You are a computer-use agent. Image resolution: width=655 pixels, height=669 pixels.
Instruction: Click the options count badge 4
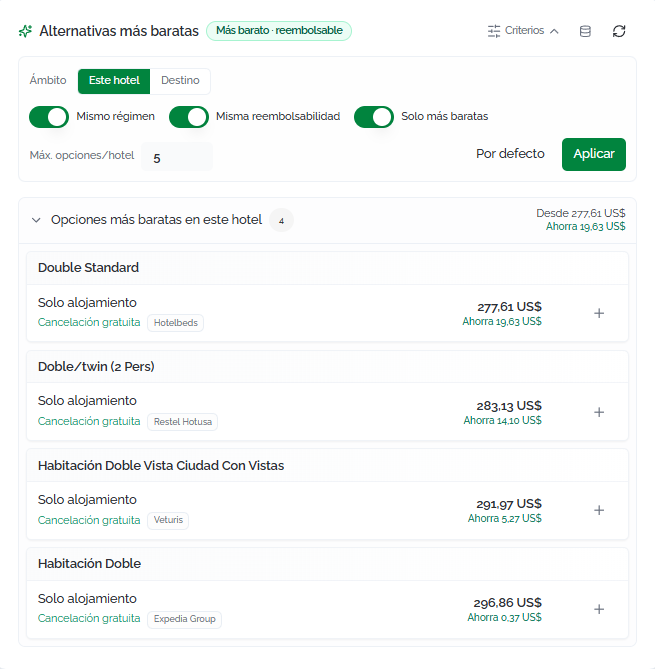point(281,221)
